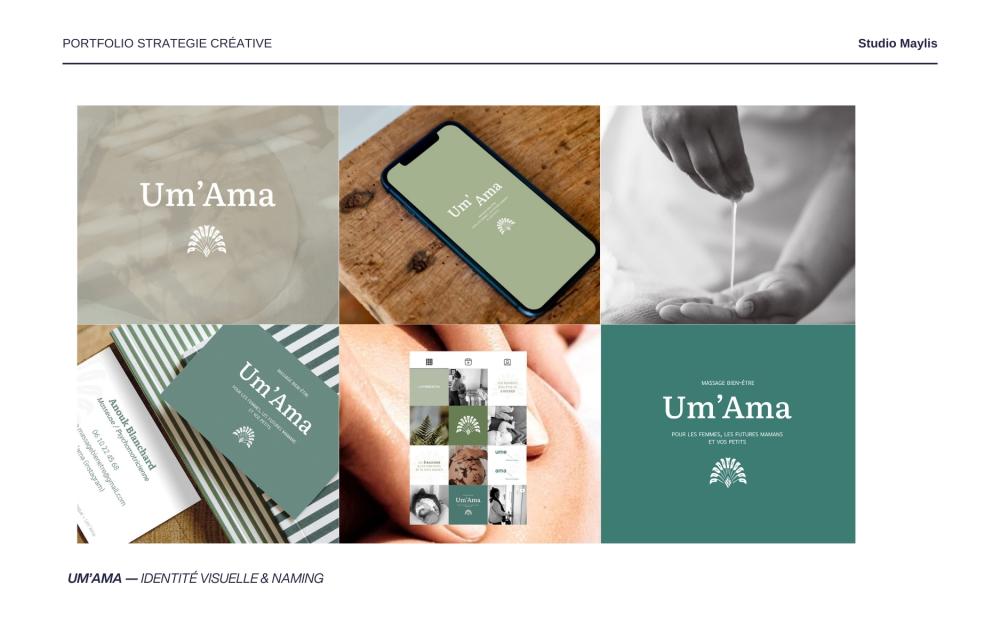Click the palm leaf logo on the phone screen
The width and height of the screenshot is (1000, 625).
click(x=506, y=225)
